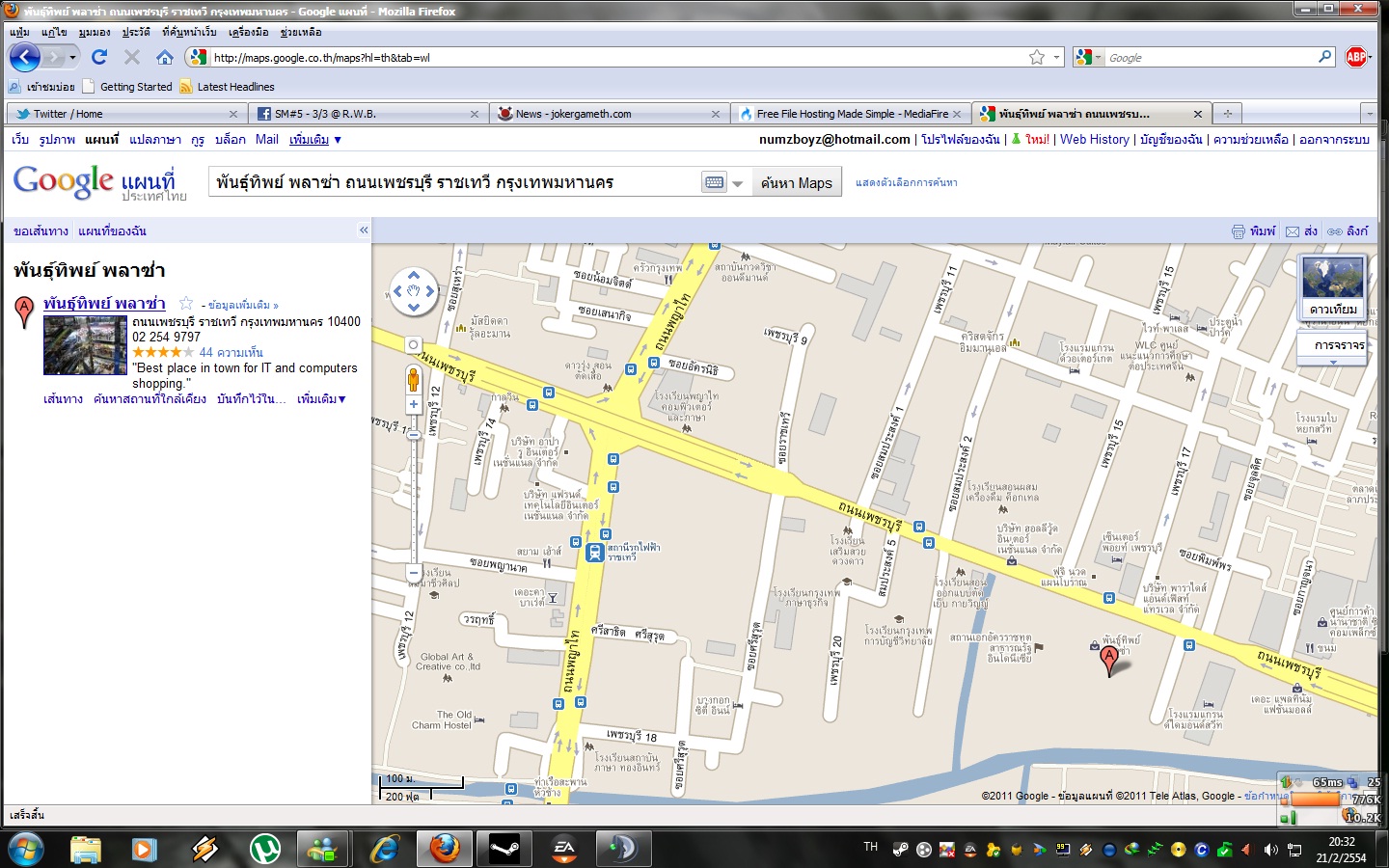Pan the map down with the arrow control

tap(414, 307)
